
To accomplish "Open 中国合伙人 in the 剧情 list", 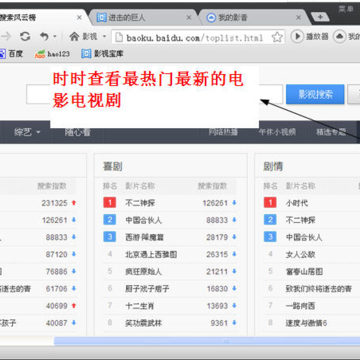I will click(304, 237).
